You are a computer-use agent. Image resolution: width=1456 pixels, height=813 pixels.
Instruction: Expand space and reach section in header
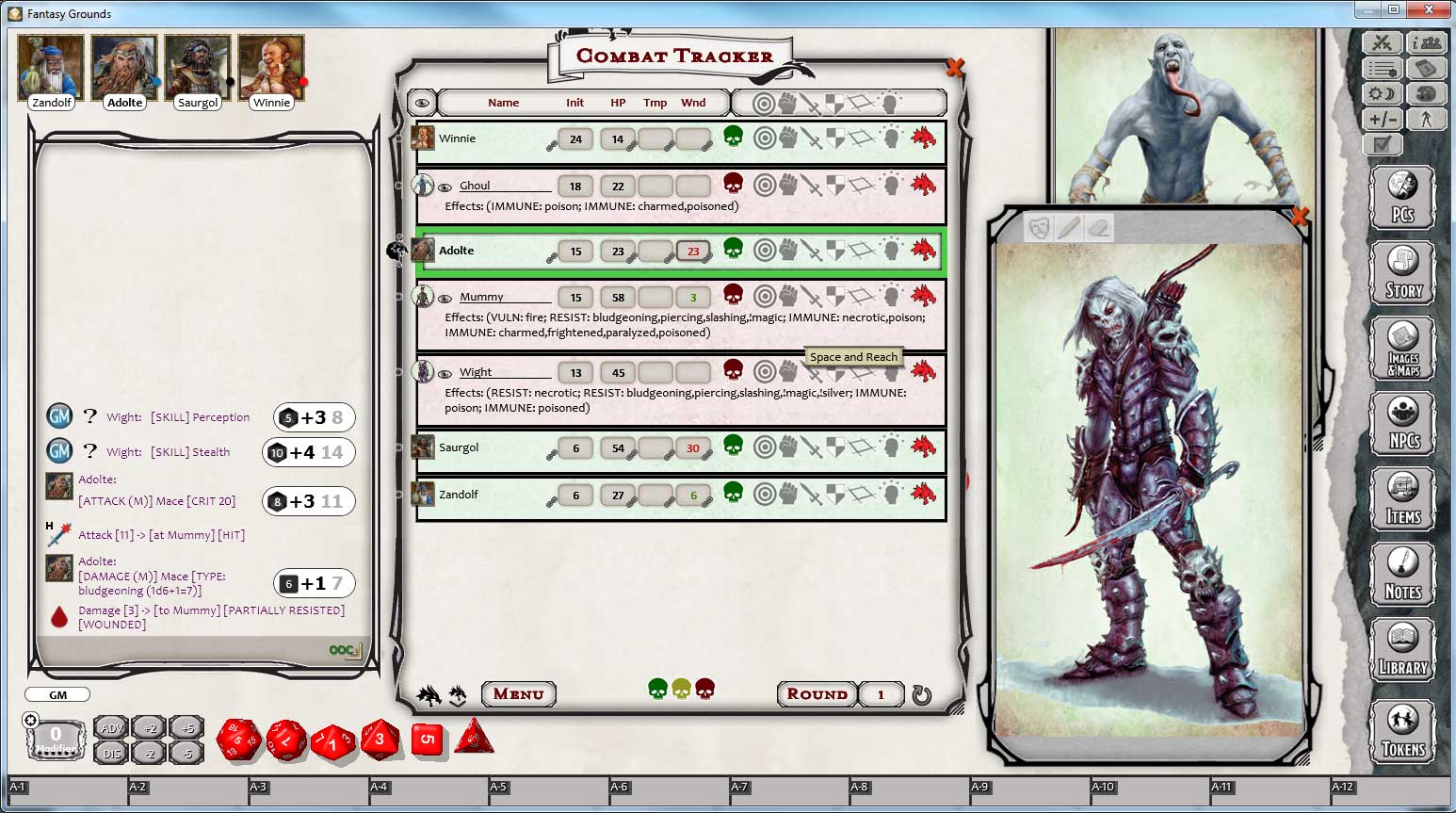pyautogui.click(x=861, y=103)
